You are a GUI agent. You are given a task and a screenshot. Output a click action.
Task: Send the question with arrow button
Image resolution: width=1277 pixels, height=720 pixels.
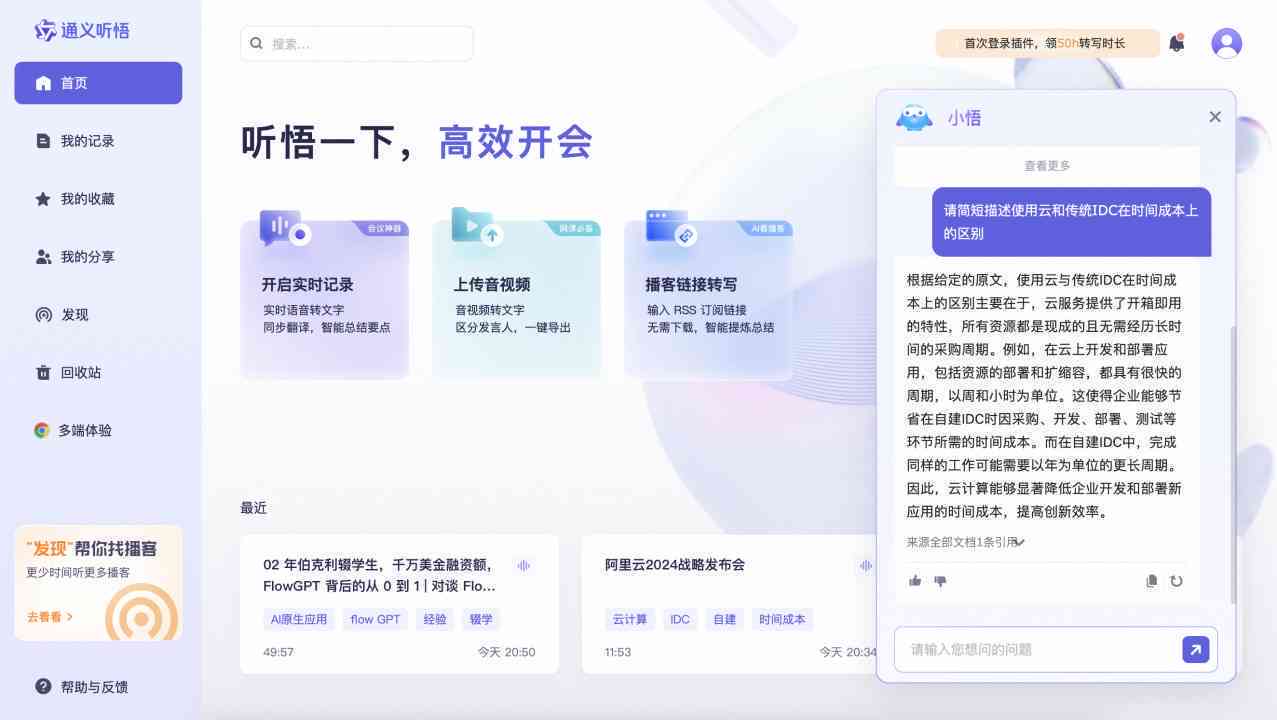pos(1196,650)
